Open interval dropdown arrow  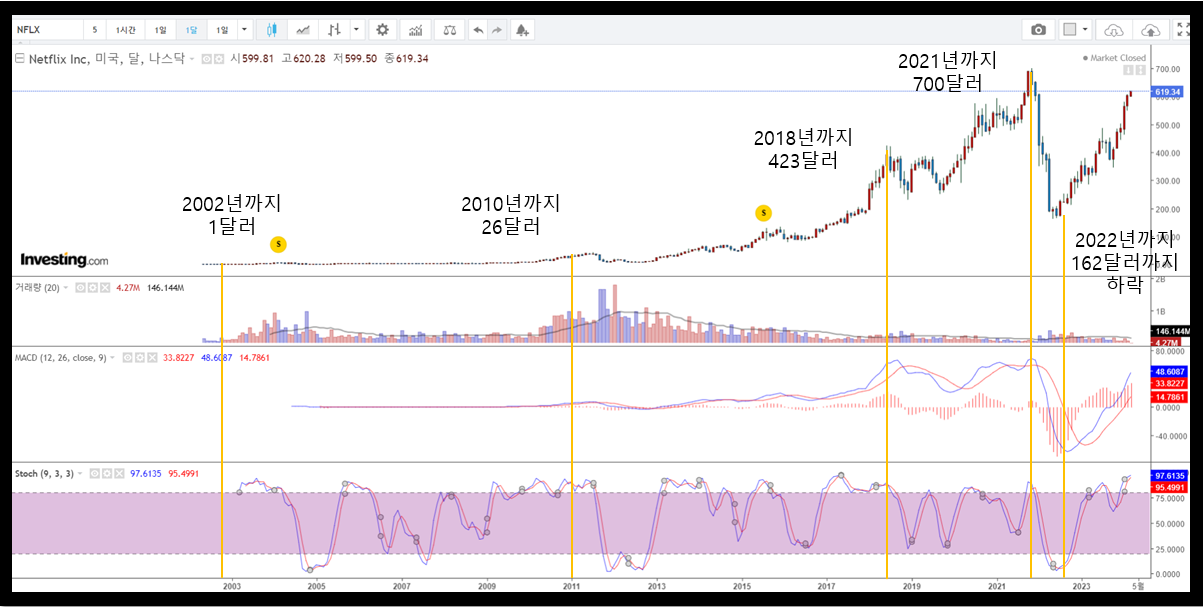click(244, 30)
